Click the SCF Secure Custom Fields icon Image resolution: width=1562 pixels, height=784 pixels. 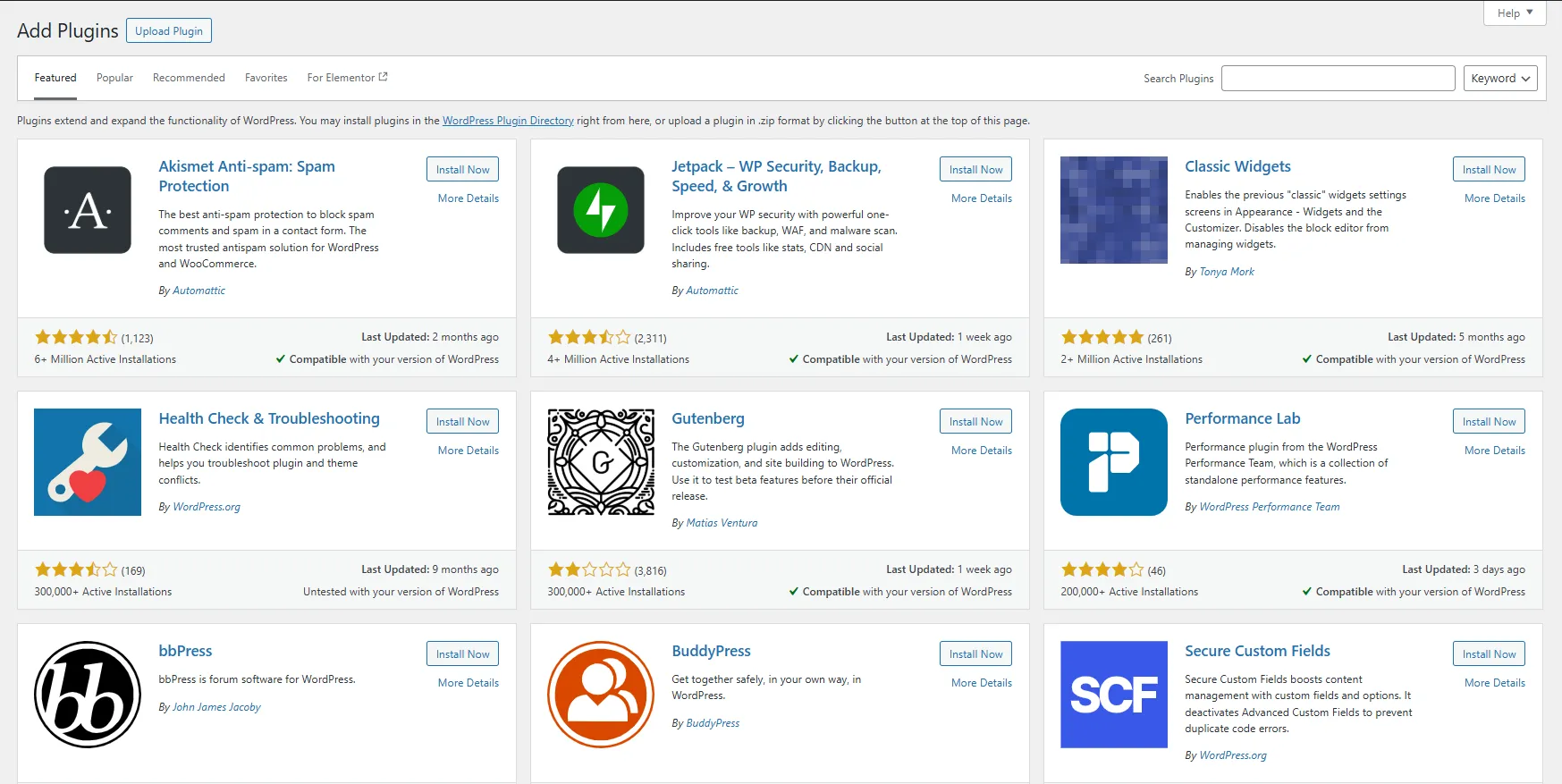(x=1114, y=695)
